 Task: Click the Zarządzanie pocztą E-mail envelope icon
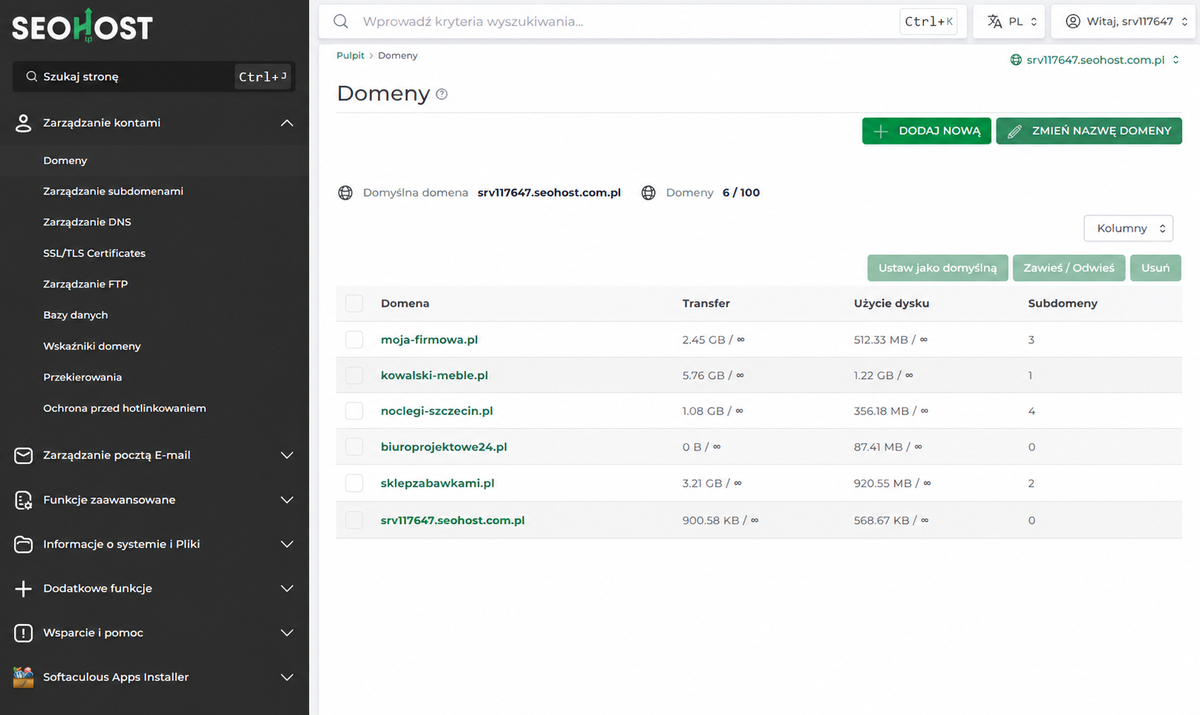[x=24, y=455]
